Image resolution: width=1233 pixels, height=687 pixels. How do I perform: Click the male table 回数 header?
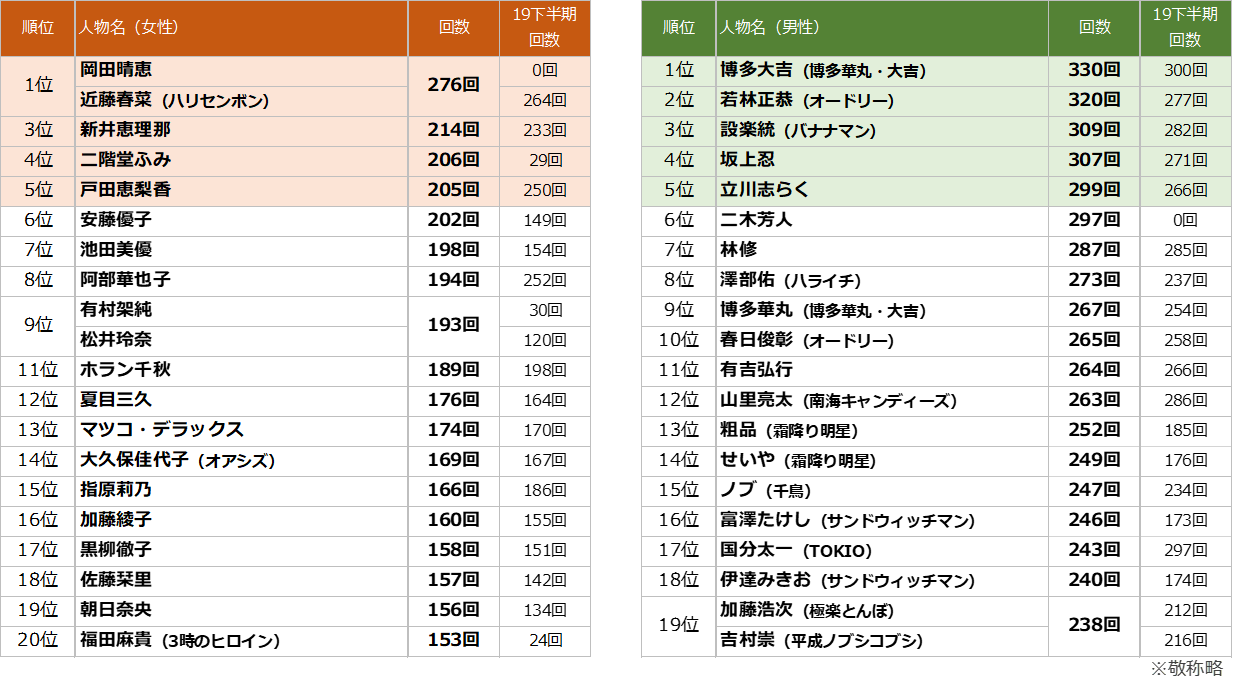pyautogui.click(x=1094, y=27)
